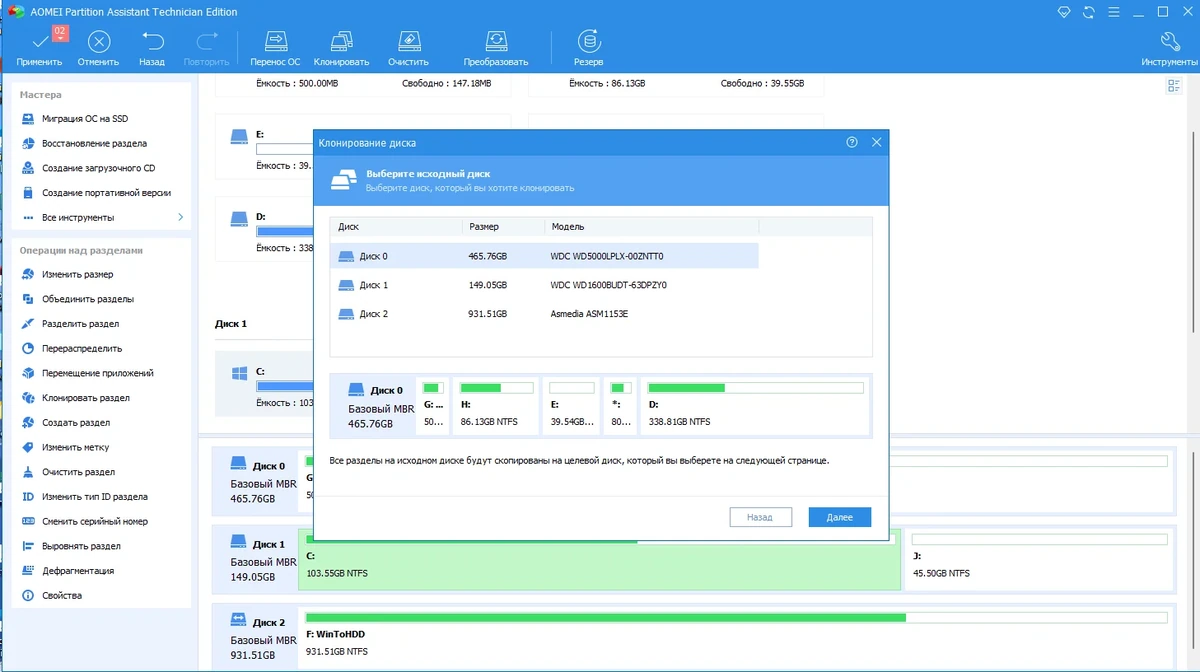This screenshot has height=672, width=1200.
Task: Discard changes with Отменить toolbar button
Action: point(98,47)
